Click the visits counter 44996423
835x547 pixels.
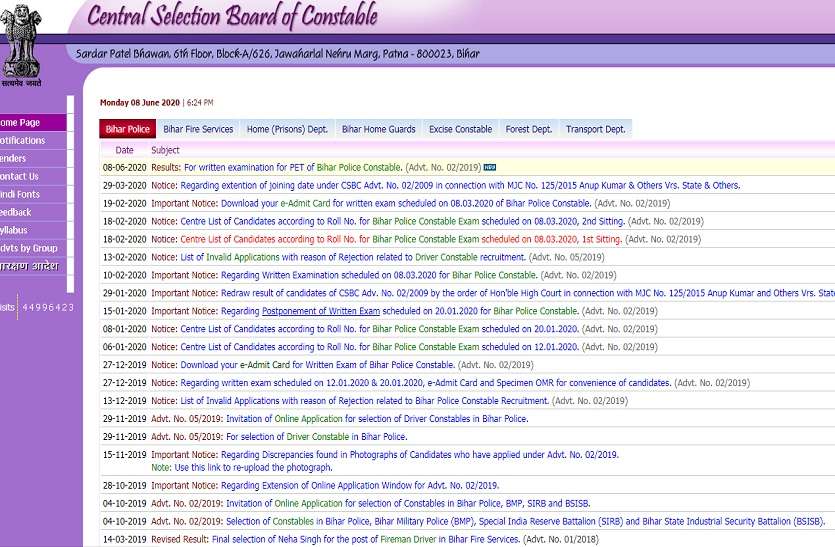(x=48, y=307)
